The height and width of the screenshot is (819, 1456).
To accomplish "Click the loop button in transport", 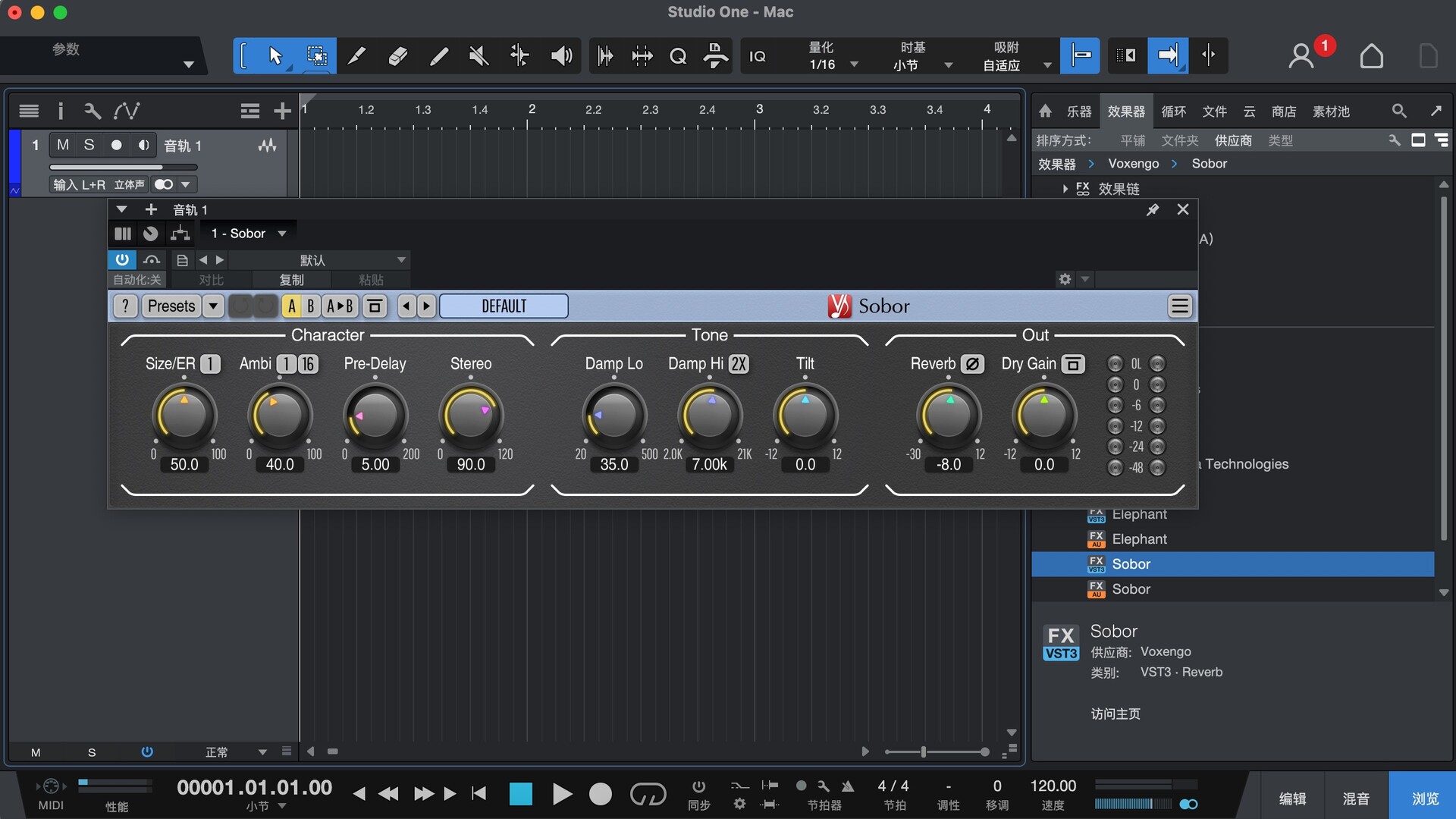I will point(648,794).
